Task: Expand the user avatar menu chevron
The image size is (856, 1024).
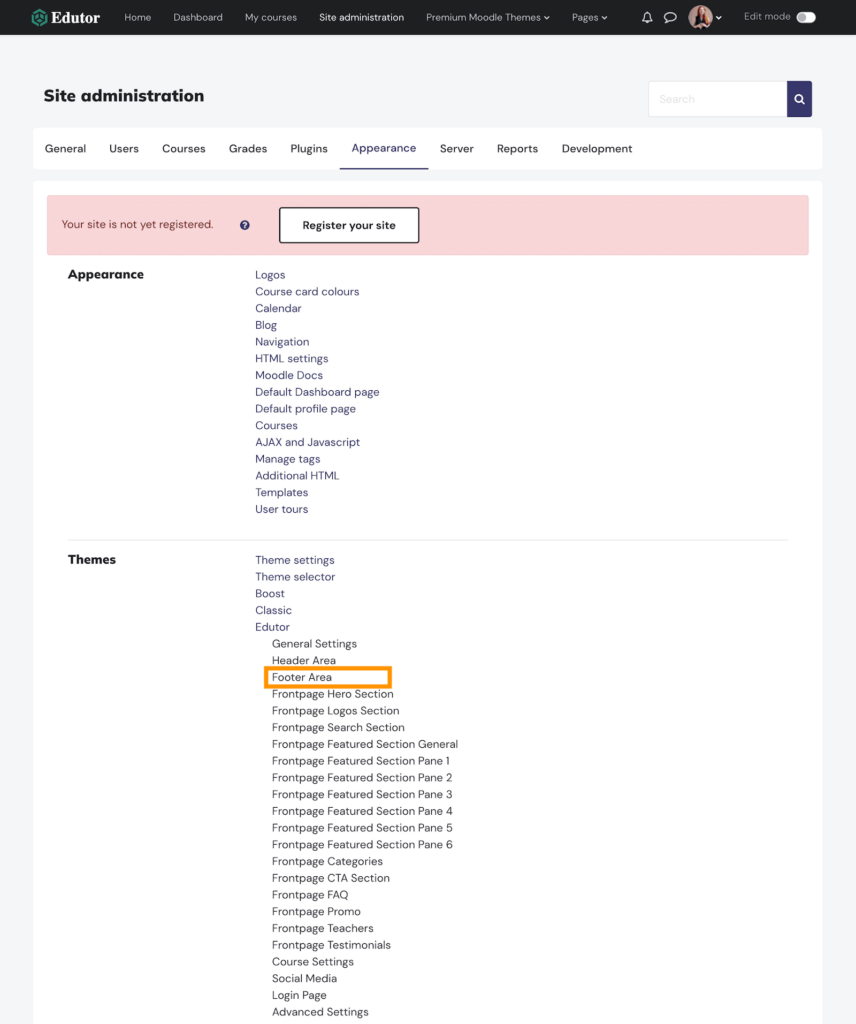Action: [718, 17]
